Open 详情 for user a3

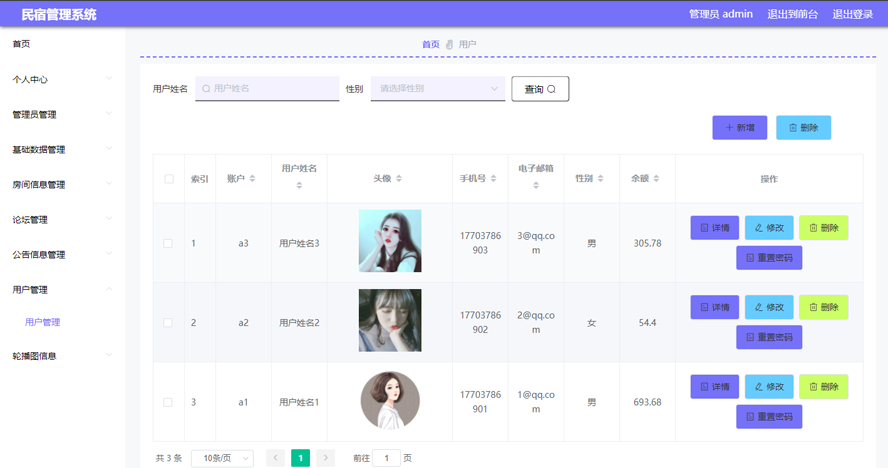(715, 228)
